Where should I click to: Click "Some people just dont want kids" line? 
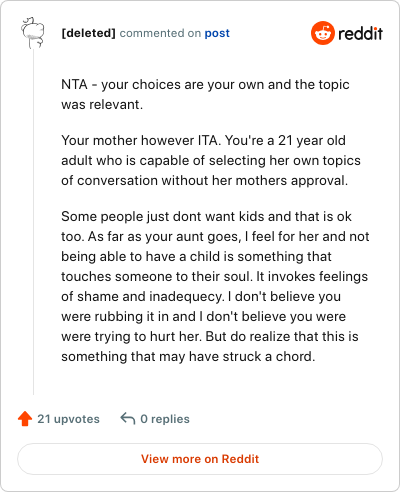206,217
